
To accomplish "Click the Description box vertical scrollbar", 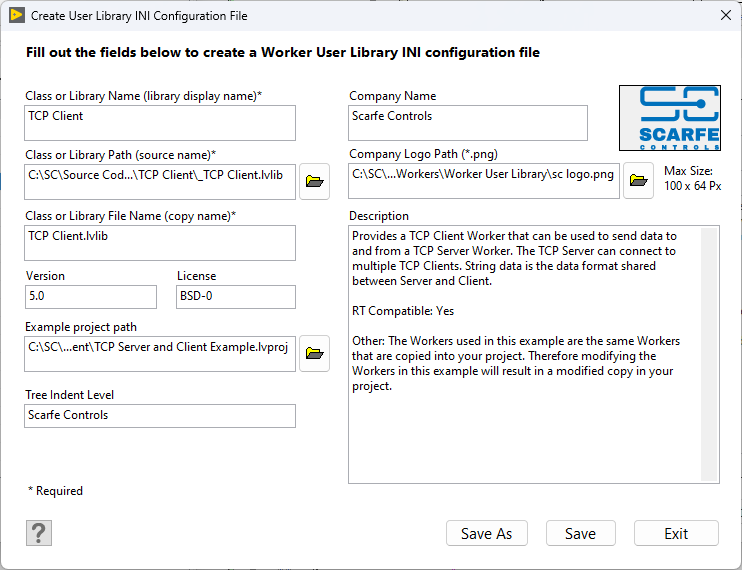I will [x=709, y=354].
